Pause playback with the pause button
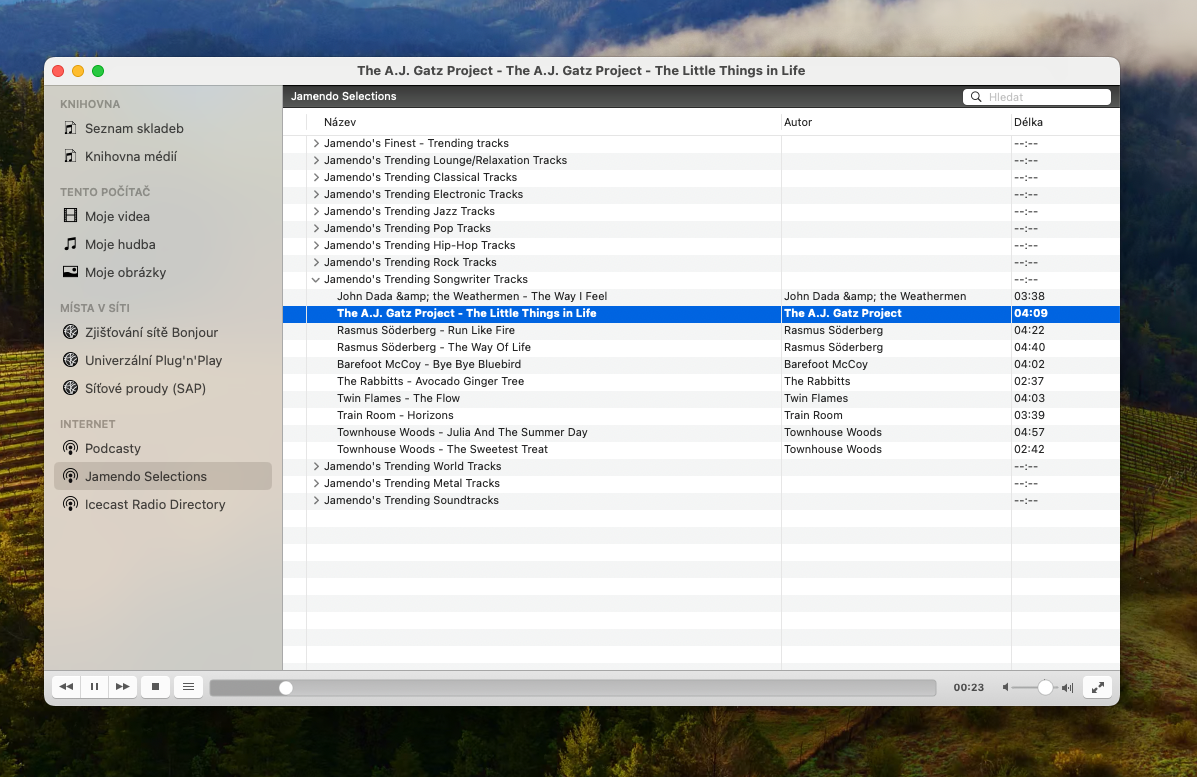1197x777 pixels. coord(95,687)
